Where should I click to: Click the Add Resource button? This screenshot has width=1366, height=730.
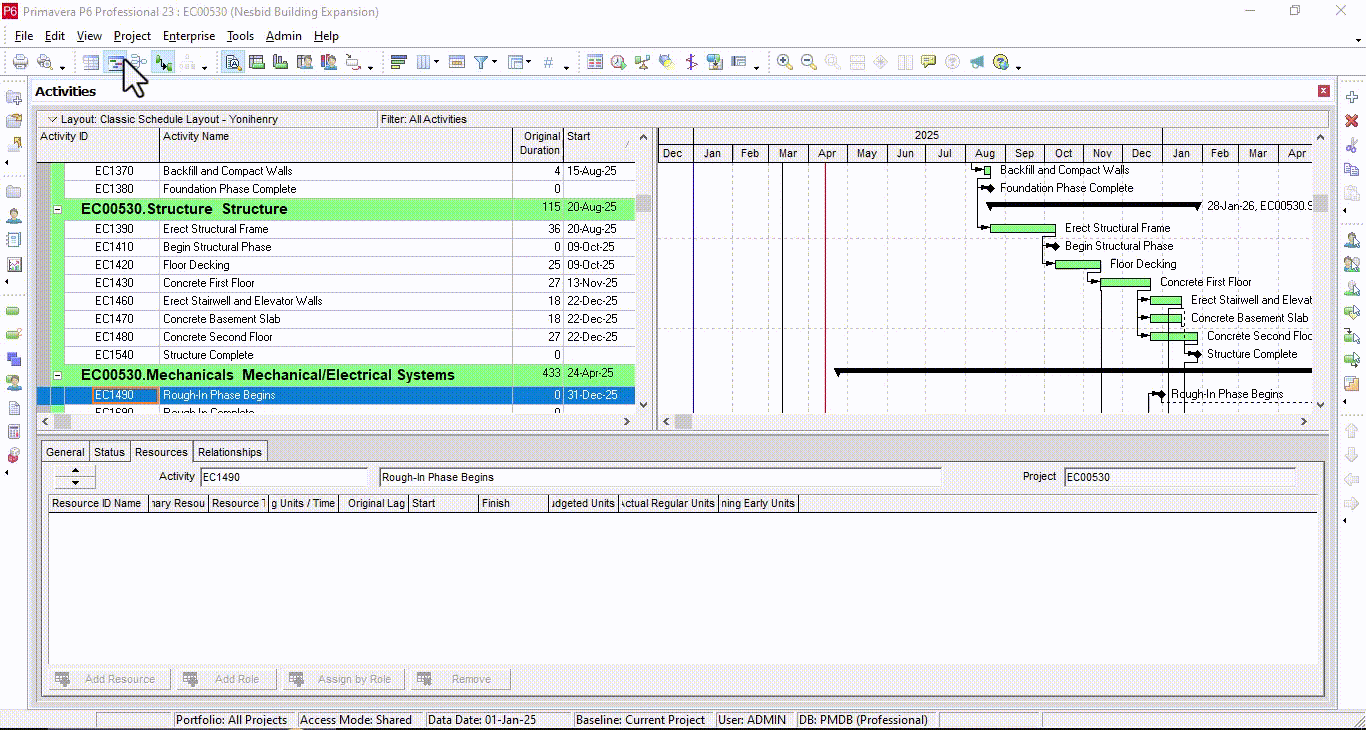pos(108,679)
